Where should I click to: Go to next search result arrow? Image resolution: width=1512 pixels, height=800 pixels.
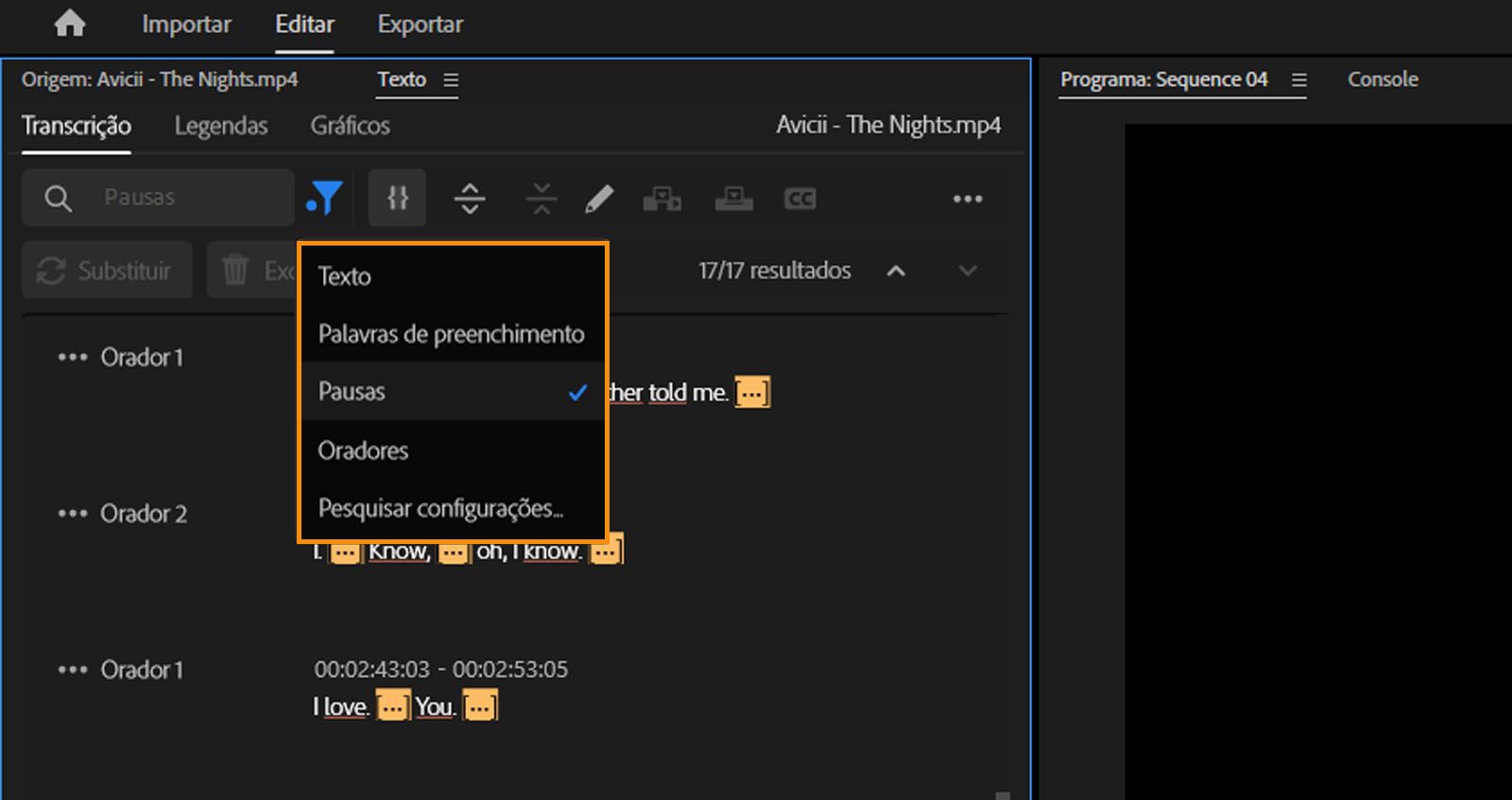(x=968, y=271)
